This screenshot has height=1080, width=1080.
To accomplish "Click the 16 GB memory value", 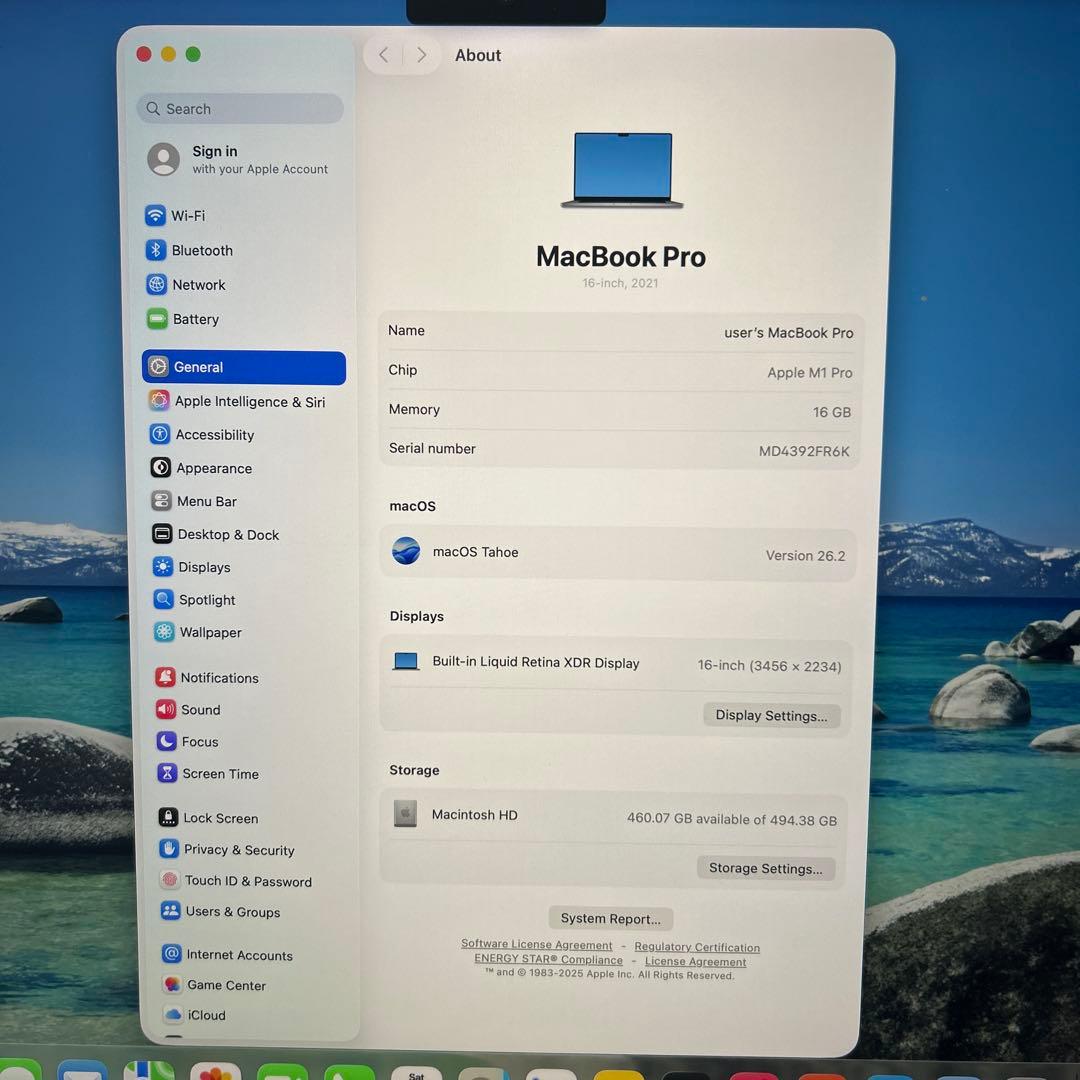I will click(x=832, y=412).
